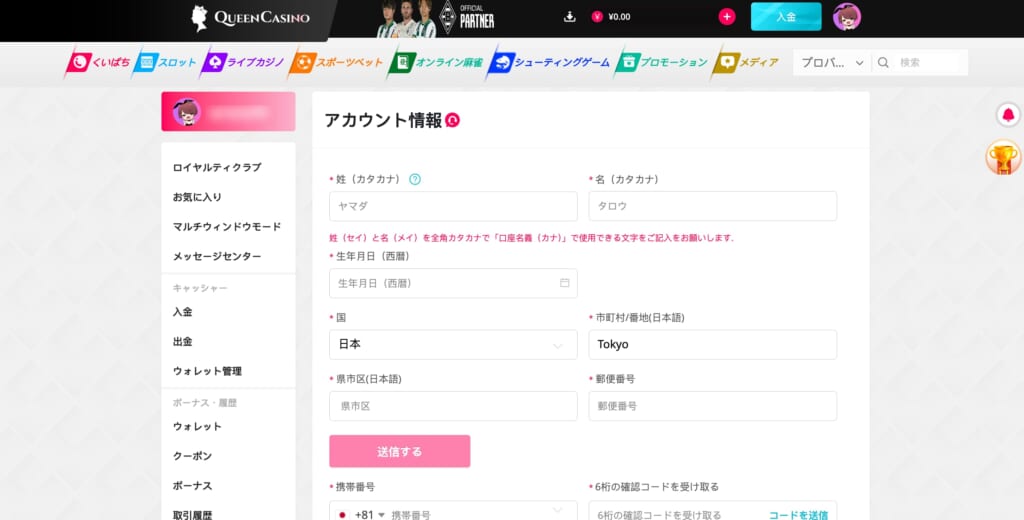Click the くいぱち category icon
1024x520 pixels.
tap(79, 63)
